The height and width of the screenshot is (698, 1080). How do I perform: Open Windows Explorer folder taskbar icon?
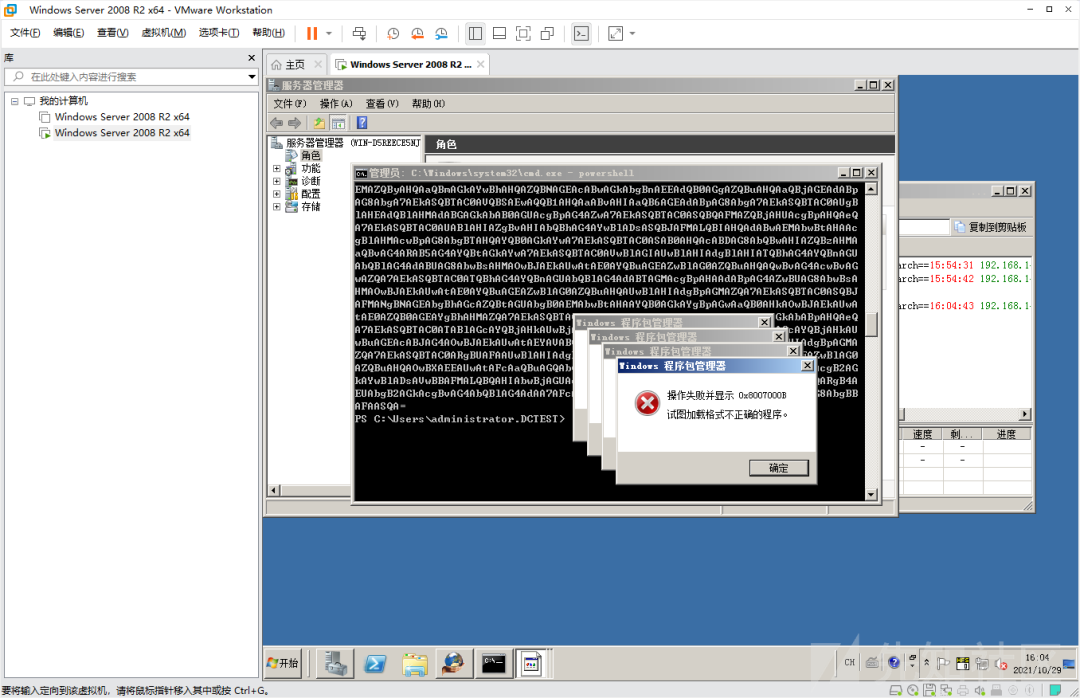click(415, 663)
